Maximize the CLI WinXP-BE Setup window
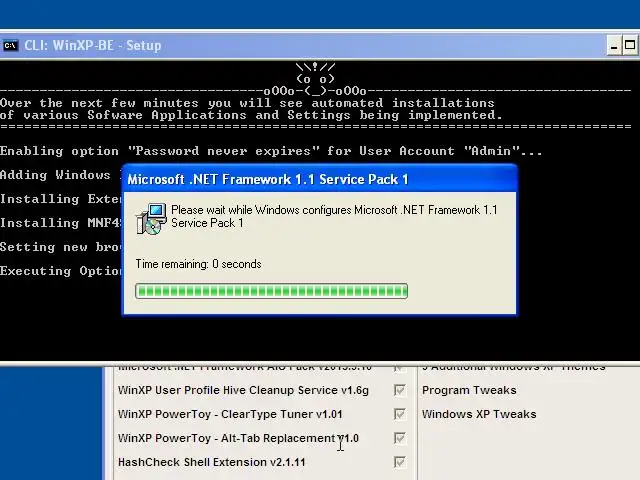640x480 pixels. coord(630,46)
